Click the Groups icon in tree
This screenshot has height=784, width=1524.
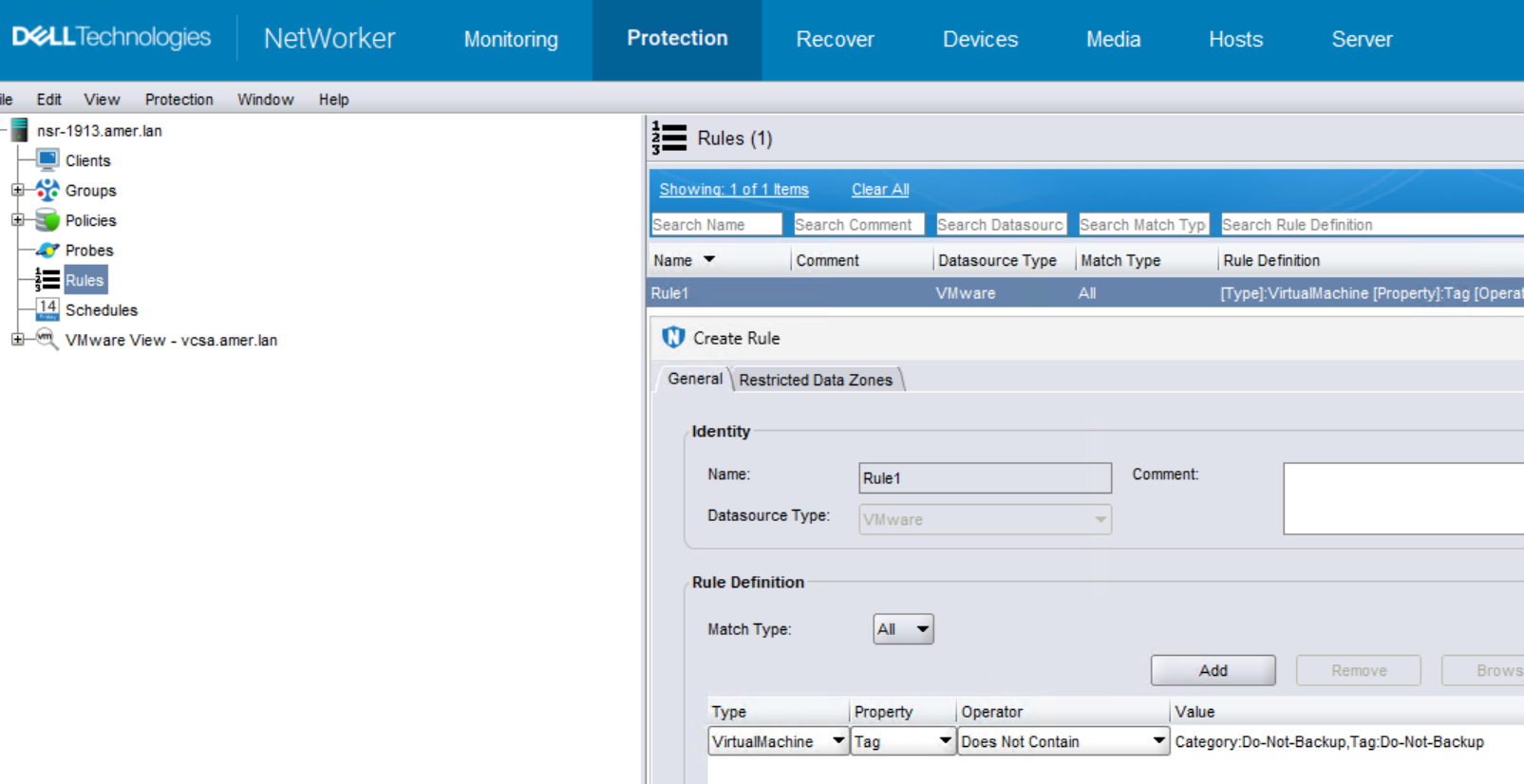47,191
